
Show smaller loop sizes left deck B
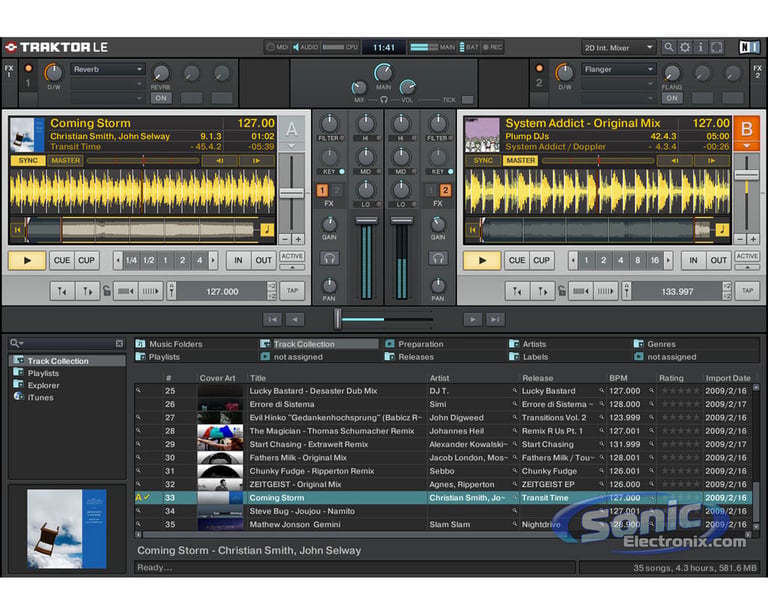click(x=573, y=260)
